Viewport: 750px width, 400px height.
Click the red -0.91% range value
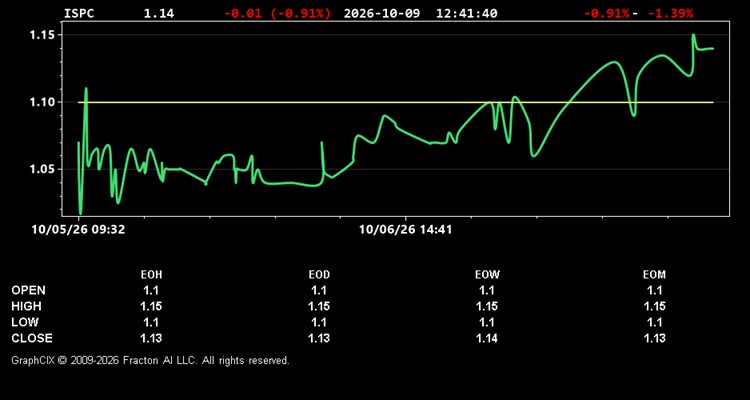pyautogui.click(x=607, y=13)
